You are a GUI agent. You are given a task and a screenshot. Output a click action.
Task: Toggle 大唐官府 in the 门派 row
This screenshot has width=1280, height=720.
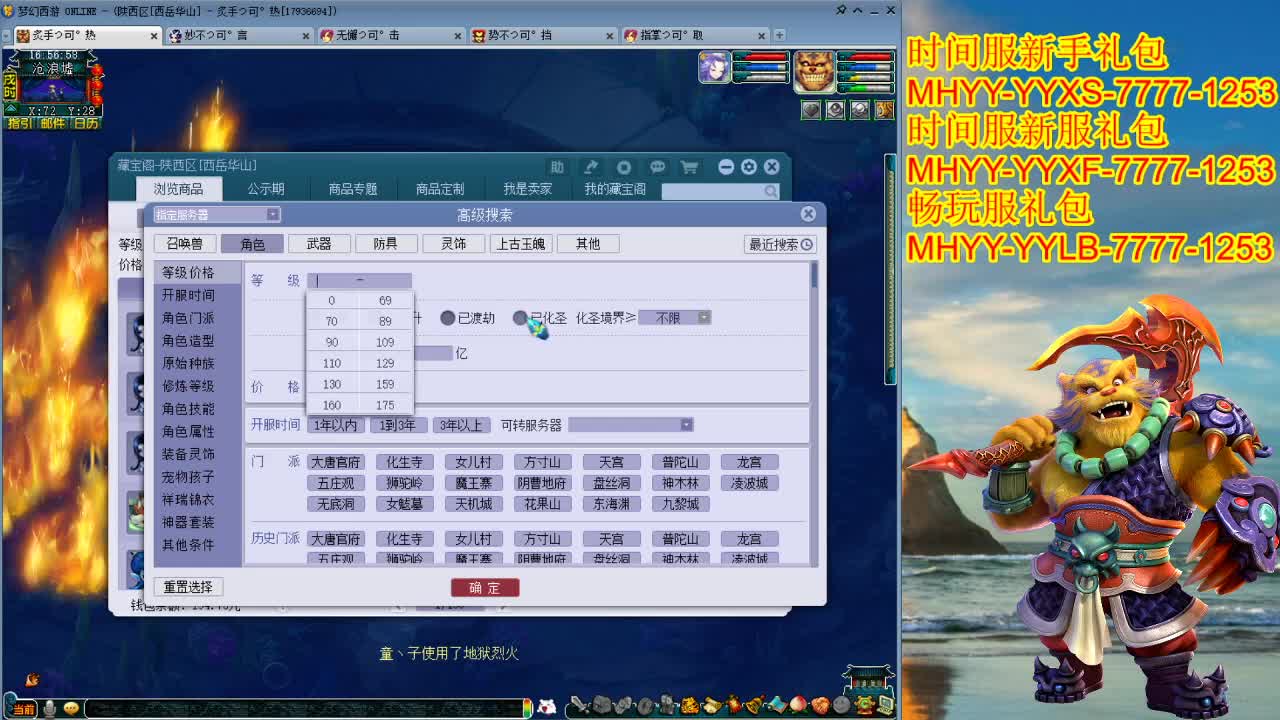click(x=336, y=462)
